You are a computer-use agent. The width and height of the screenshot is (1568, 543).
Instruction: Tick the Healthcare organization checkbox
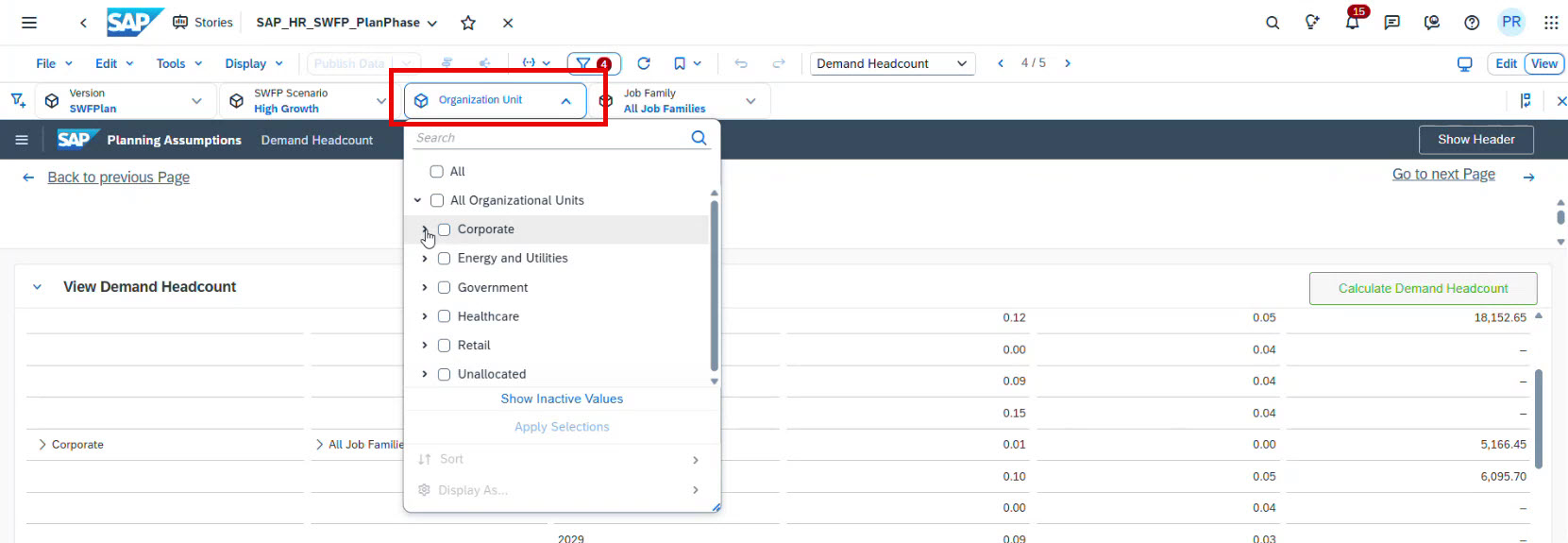coord(444,316)
